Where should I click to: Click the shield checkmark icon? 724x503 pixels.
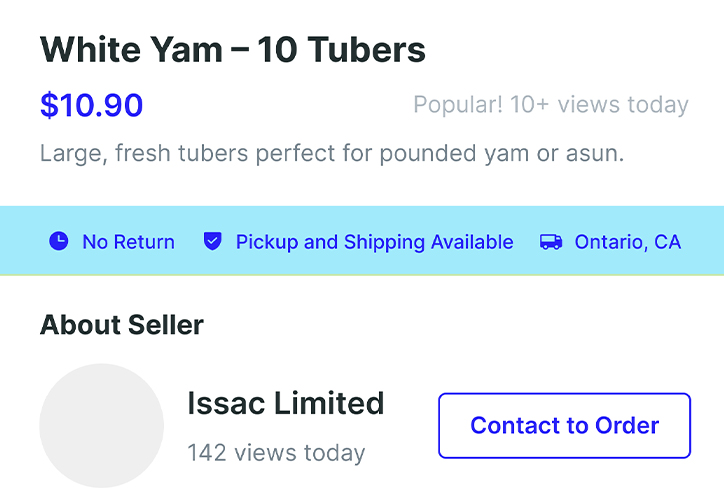tap(212, 241)
